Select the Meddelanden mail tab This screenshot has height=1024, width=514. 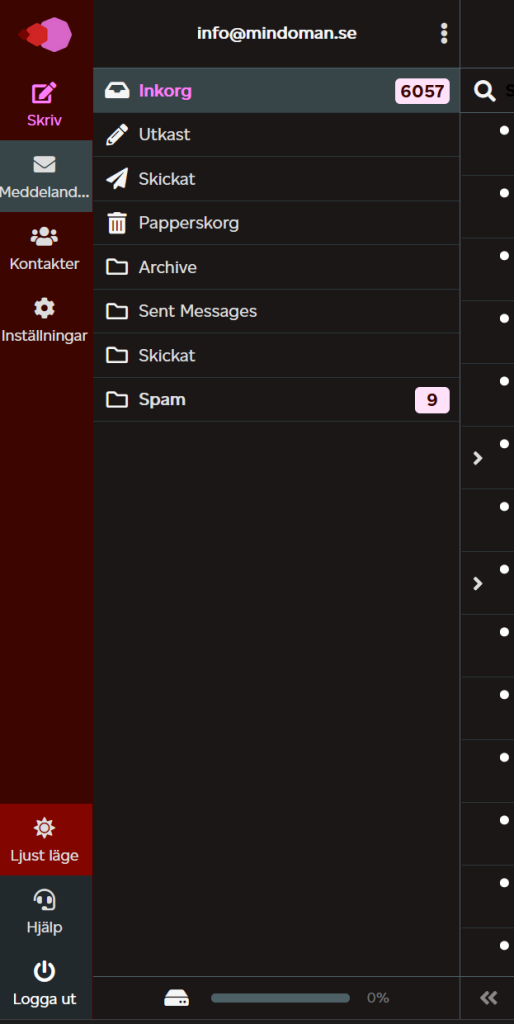point(46,176)
